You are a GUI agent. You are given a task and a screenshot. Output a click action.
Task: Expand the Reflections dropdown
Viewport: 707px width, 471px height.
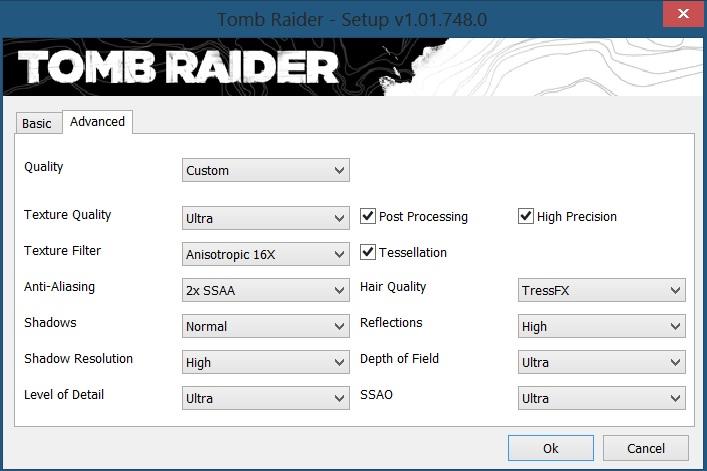coord(601,326)
